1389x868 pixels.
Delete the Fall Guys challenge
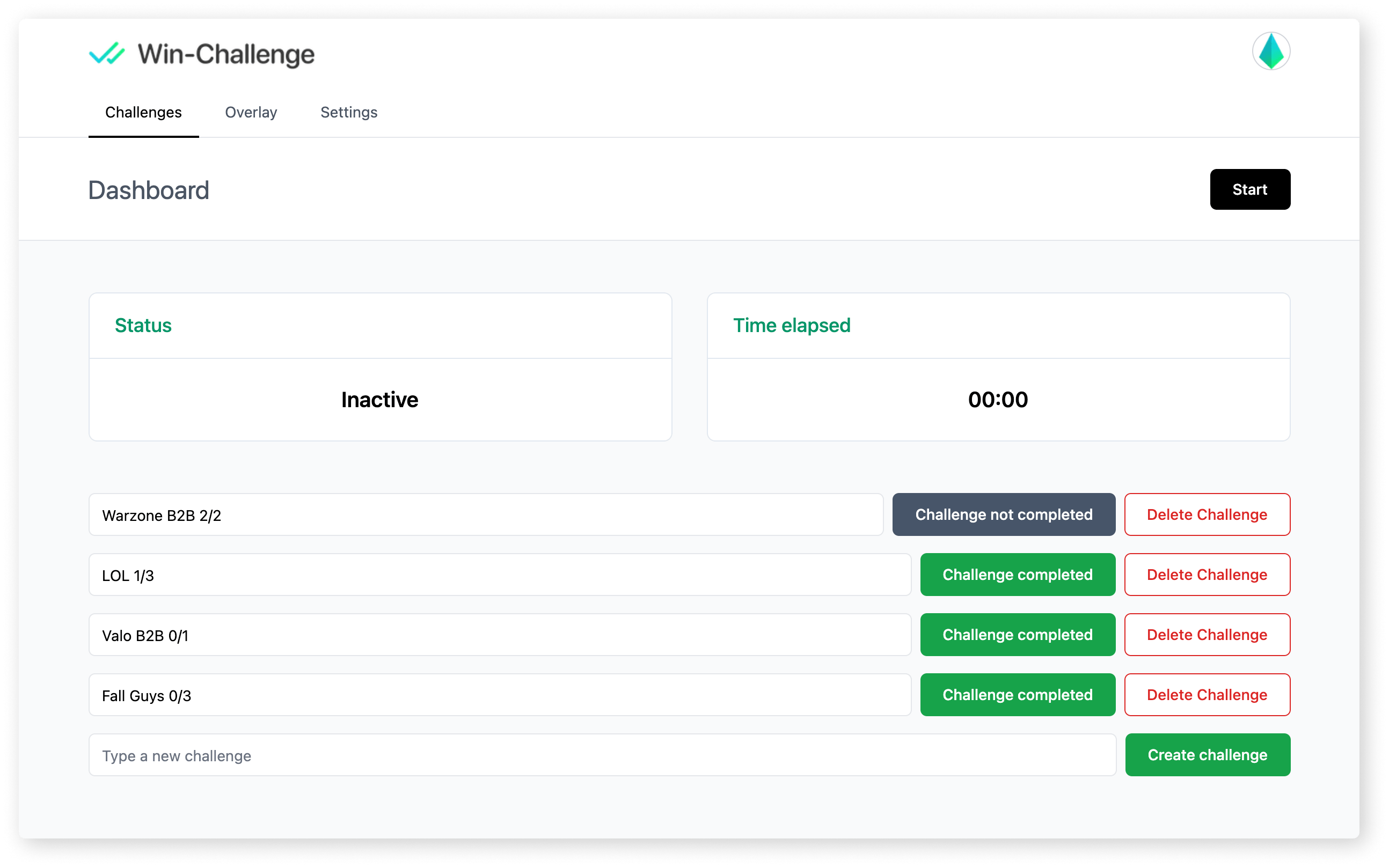click(x=1207, y=694)
